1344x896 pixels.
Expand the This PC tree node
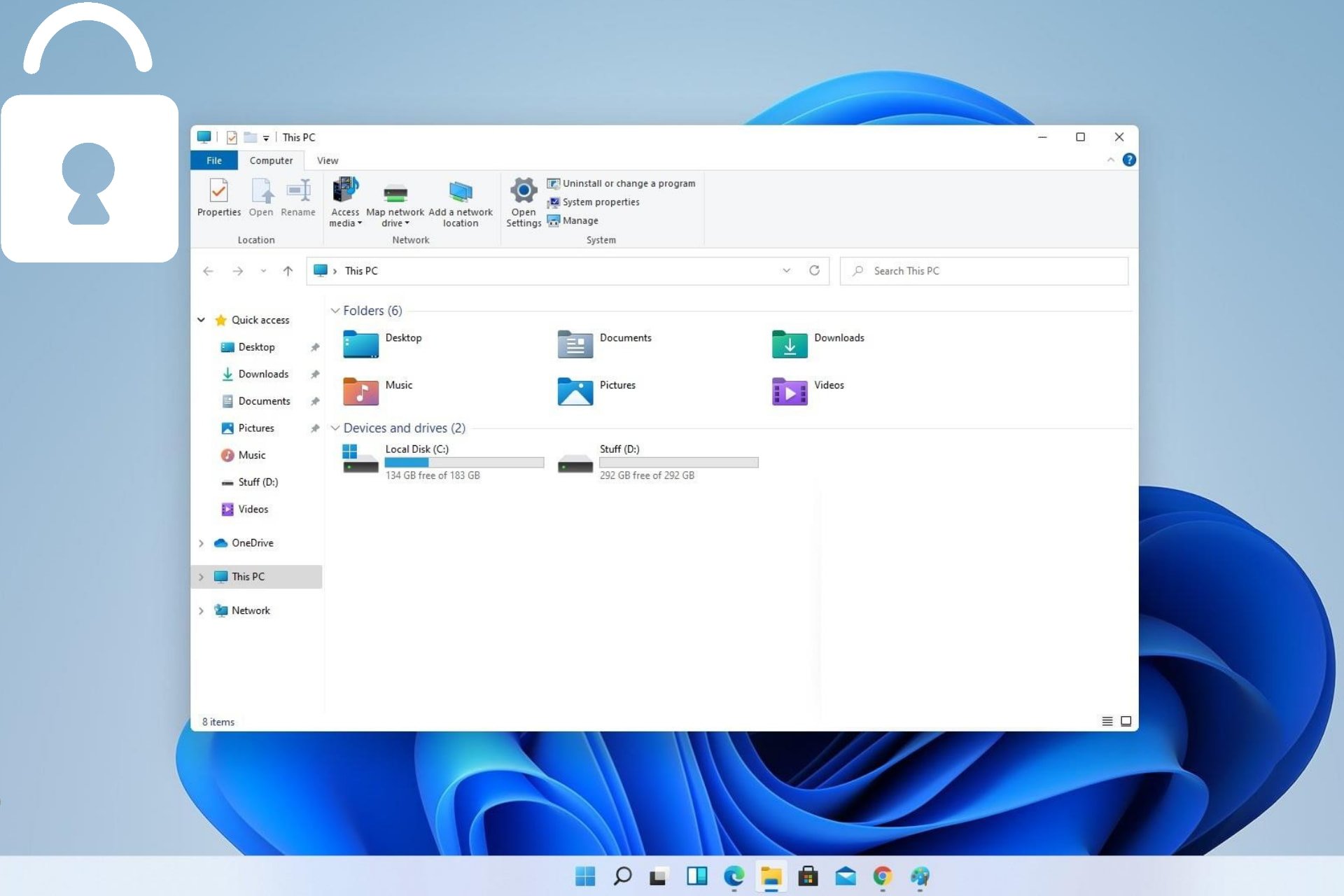pyautogui.click(x=201, y=577)
